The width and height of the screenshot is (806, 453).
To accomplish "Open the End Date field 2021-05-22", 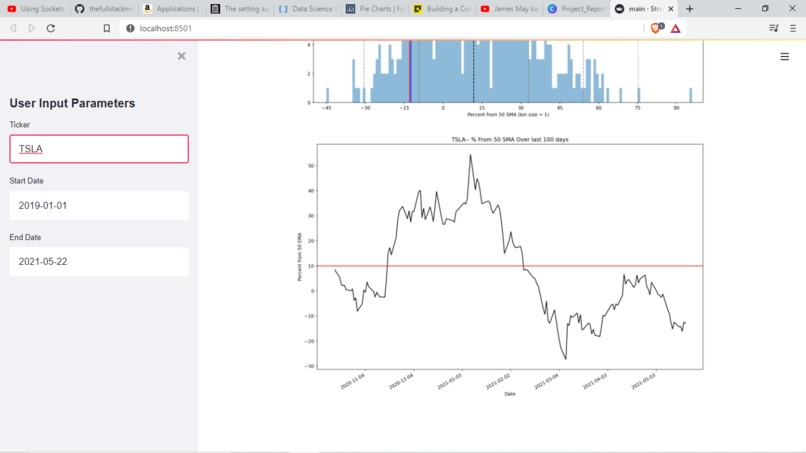I will coord(99,262).
